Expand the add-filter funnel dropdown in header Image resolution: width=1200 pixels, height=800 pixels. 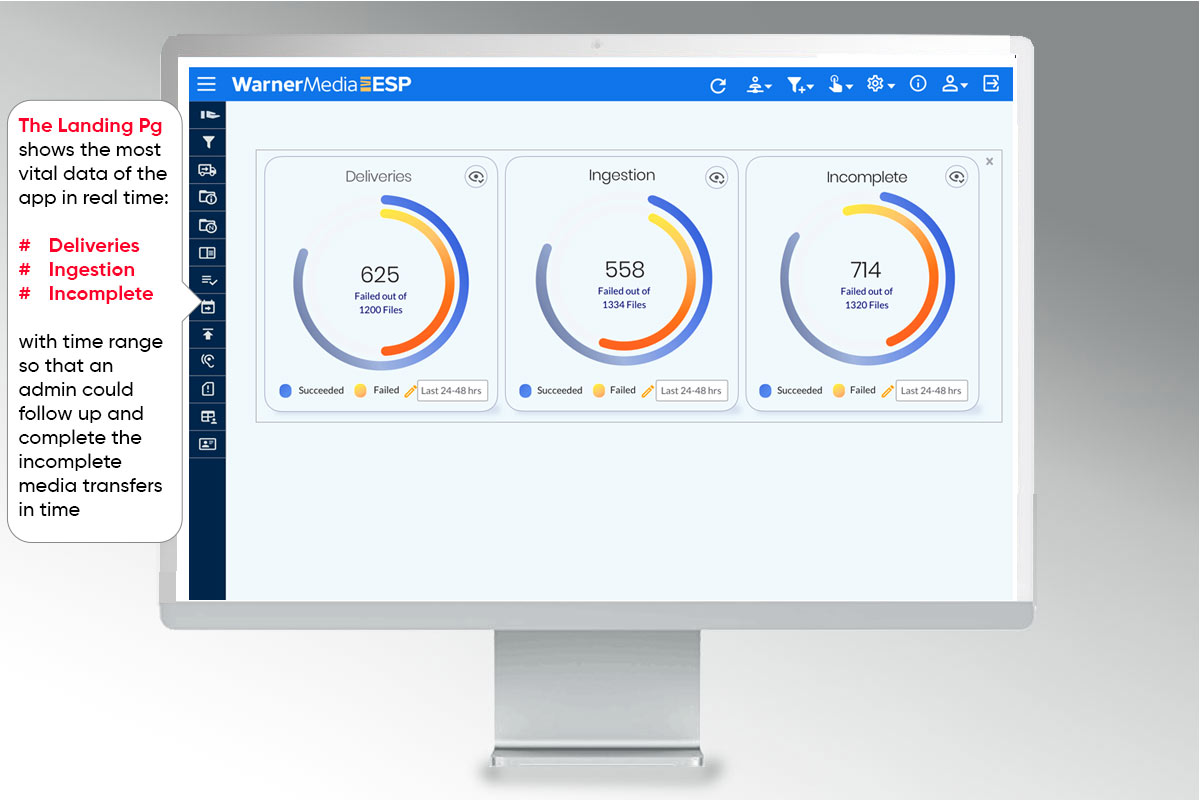tap(799, 85)
